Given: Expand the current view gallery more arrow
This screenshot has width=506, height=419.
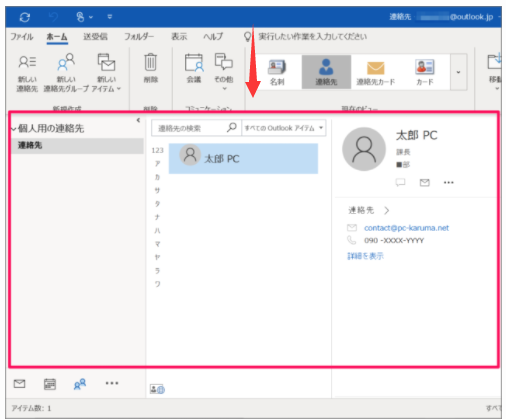Looking at the screenshot, I should coord(458,72).
